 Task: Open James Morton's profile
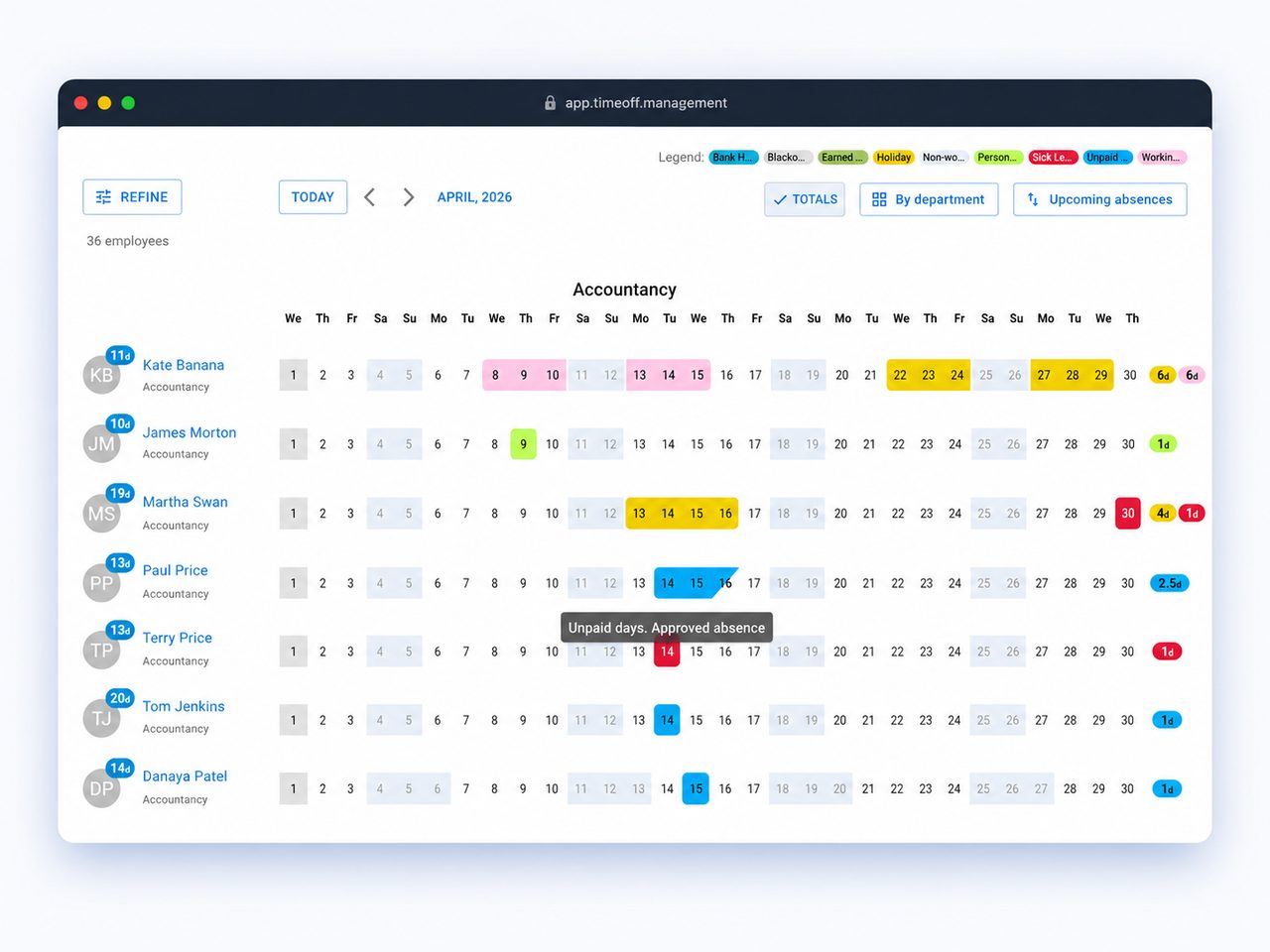(190, 432)
